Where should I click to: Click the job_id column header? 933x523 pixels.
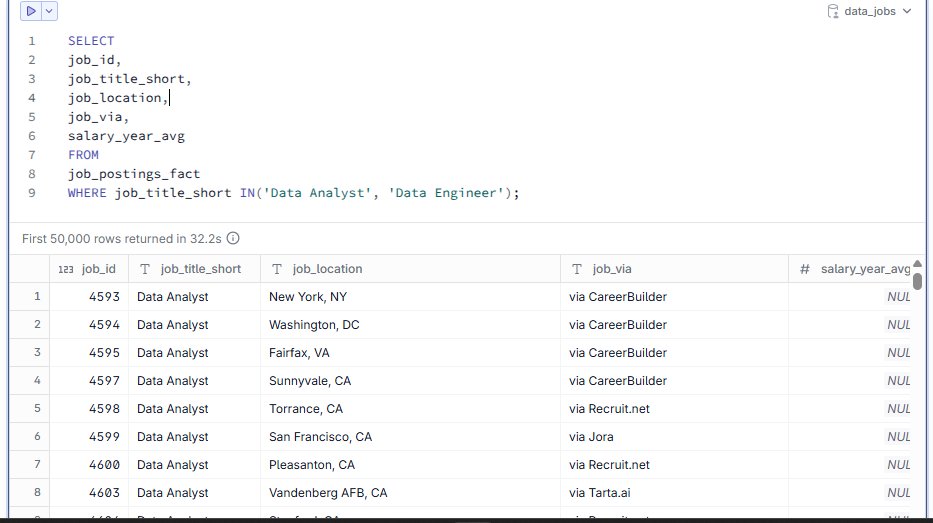tap(89, 269)
